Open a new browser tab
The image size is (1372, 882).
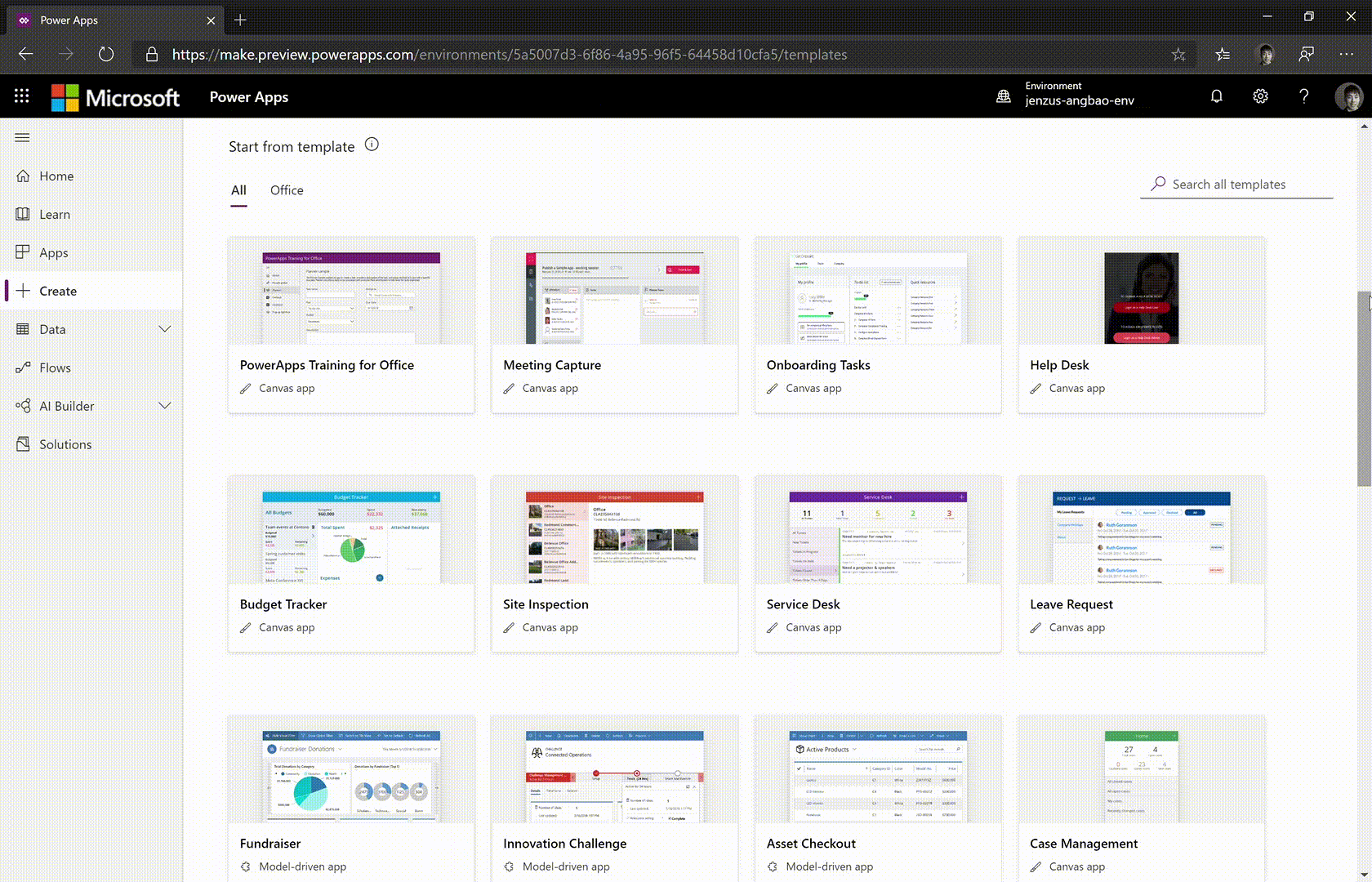click(x=240, y=20)
